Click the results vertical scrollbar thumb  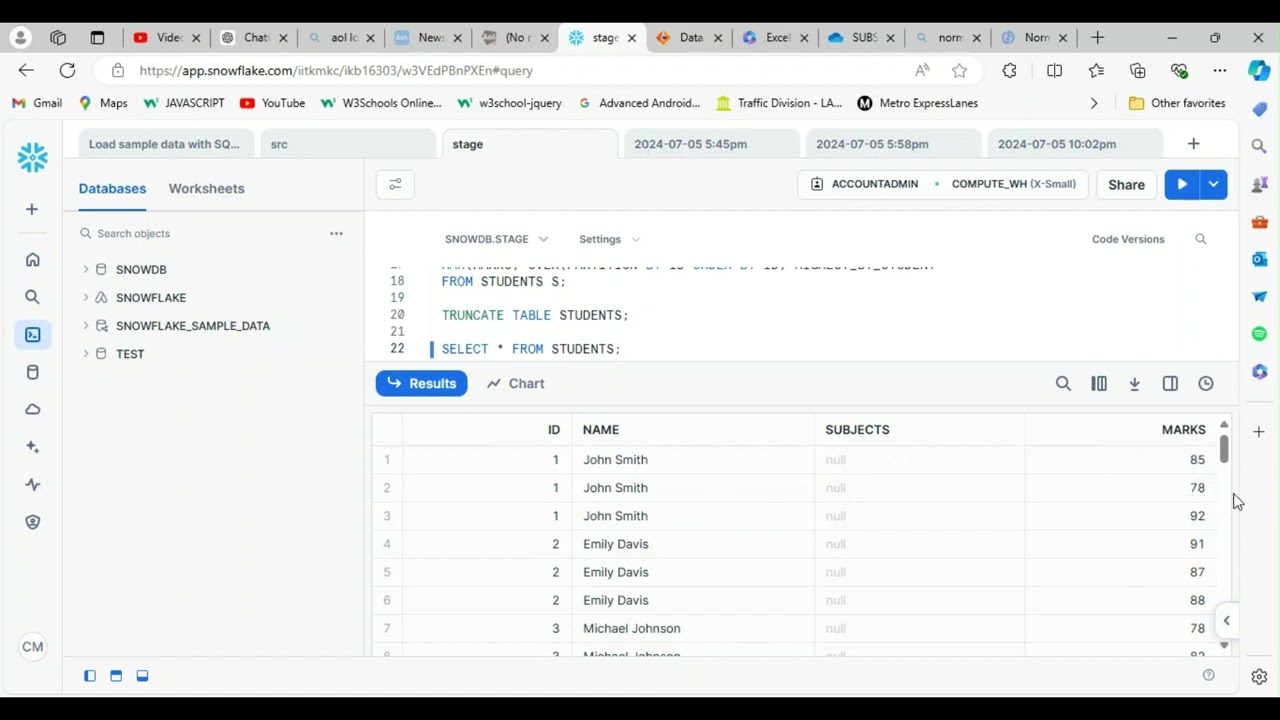(1224, 449)
